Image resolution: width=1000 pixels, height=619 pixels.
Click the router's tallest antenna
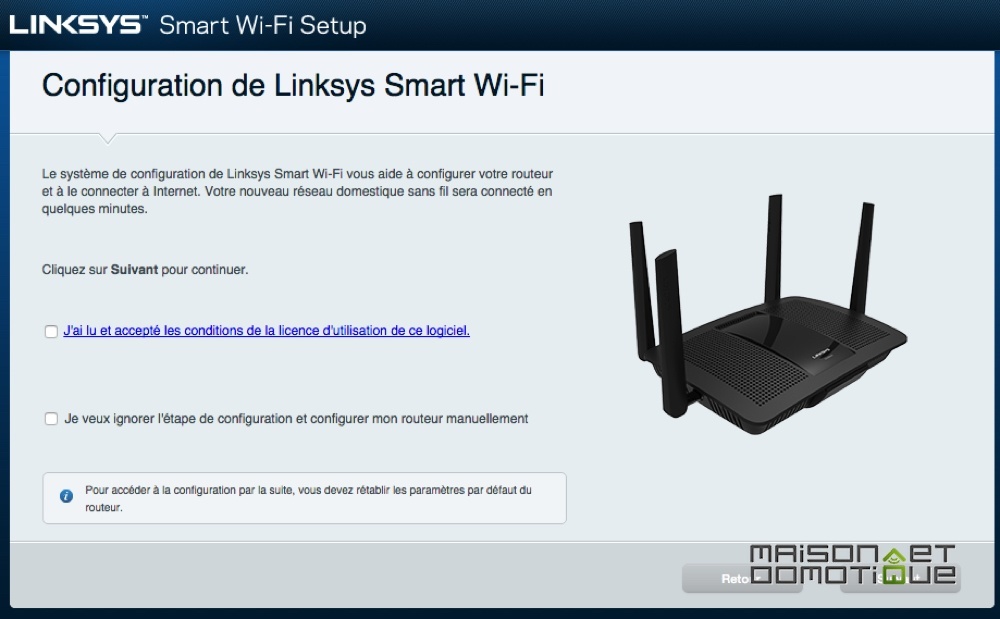(x=774, y=248)
